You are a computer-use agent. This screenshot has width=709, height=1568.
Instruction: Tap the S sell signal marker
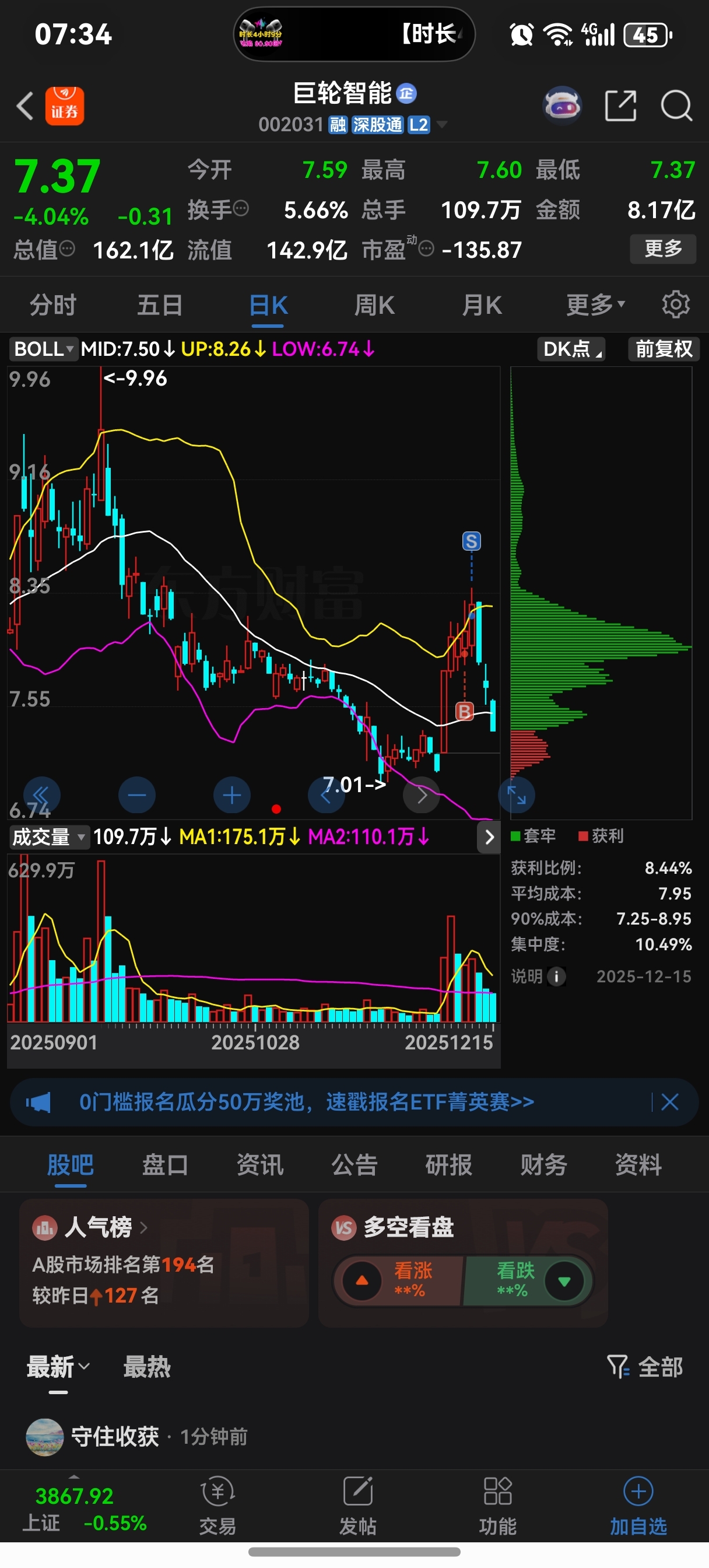472,541
